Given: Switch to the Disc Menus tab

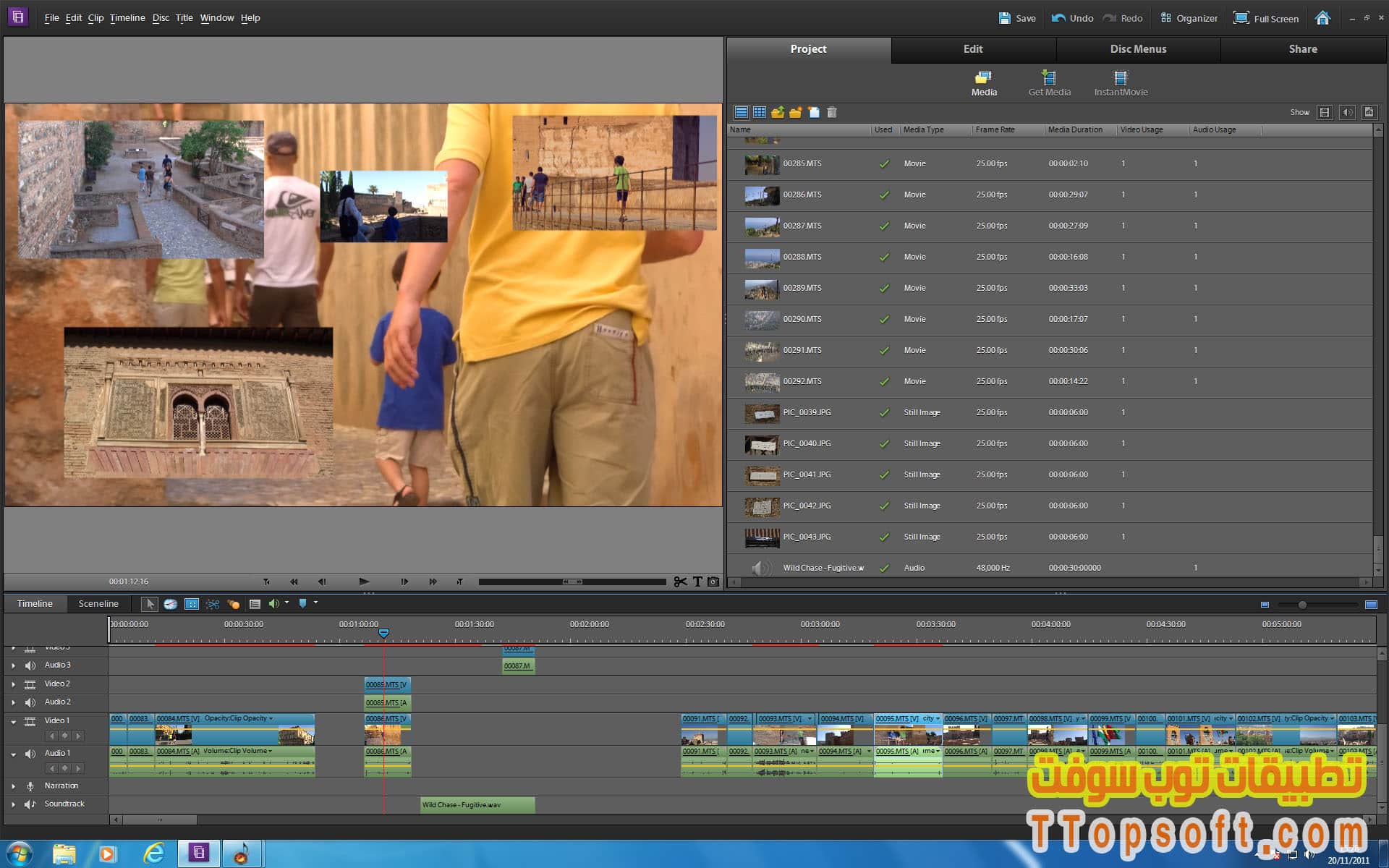Looking at the screenshot, I should pos(1138,49).
